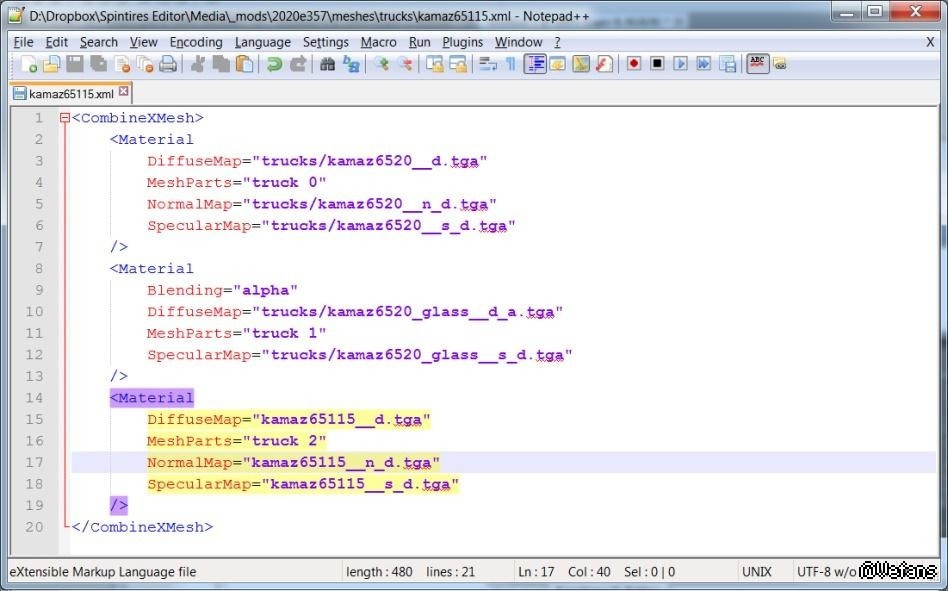Toggle the ABC spell check button
Screen dimensions: 948x591
tap(757, 64)
